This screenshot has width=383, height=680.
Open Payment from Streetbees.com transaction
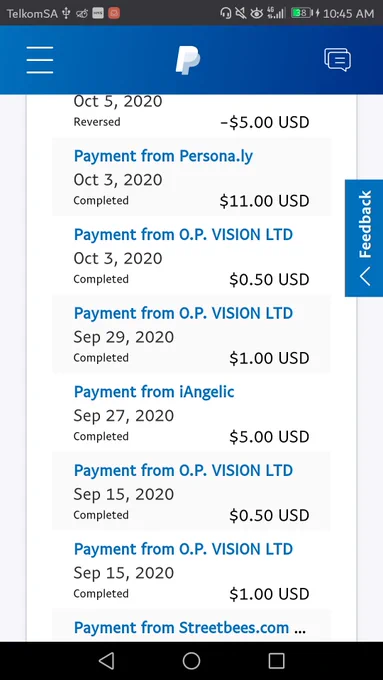[x=191, y=626]
